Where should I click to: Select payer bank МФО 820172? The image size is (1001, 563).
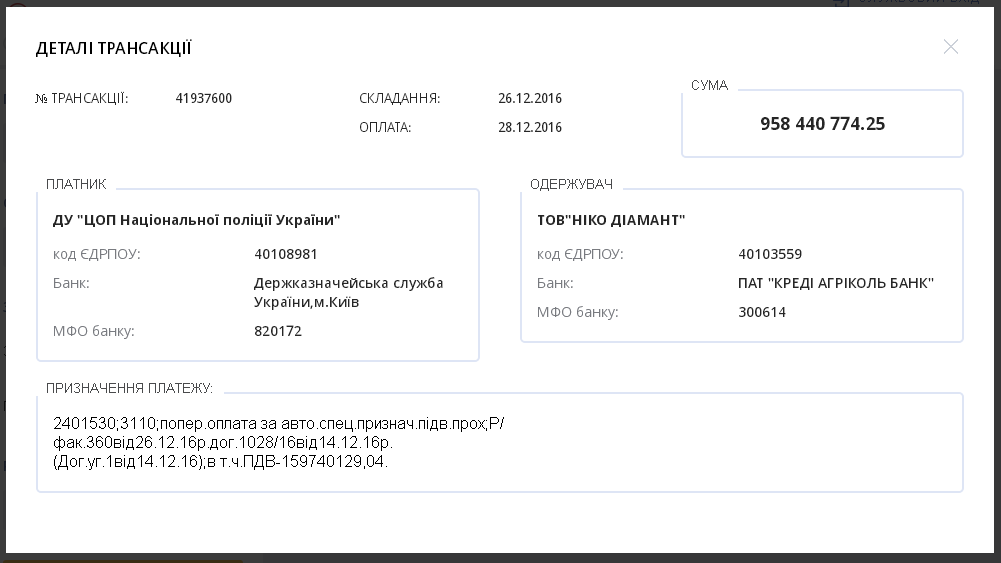(x=278, y=331)
